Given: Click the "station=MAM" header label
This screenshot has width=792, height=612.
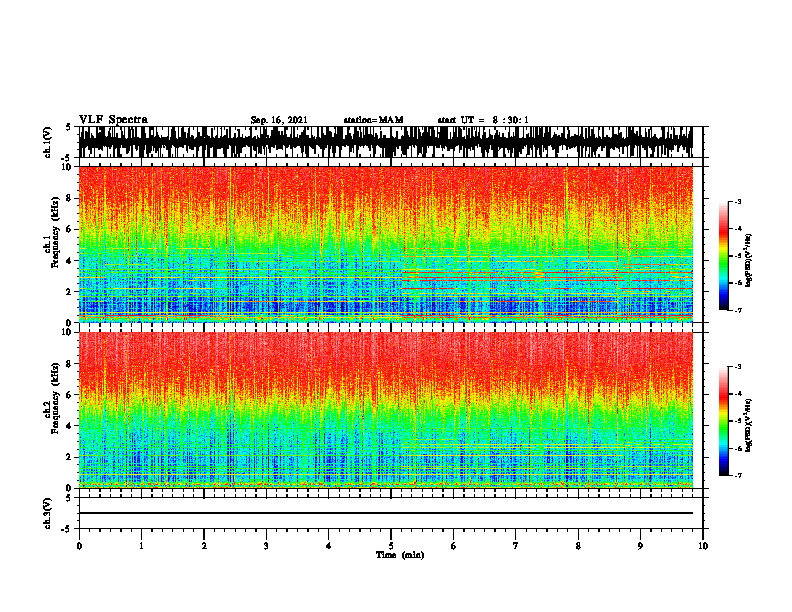Looking at the screenshot, I should tap(373, 120).
